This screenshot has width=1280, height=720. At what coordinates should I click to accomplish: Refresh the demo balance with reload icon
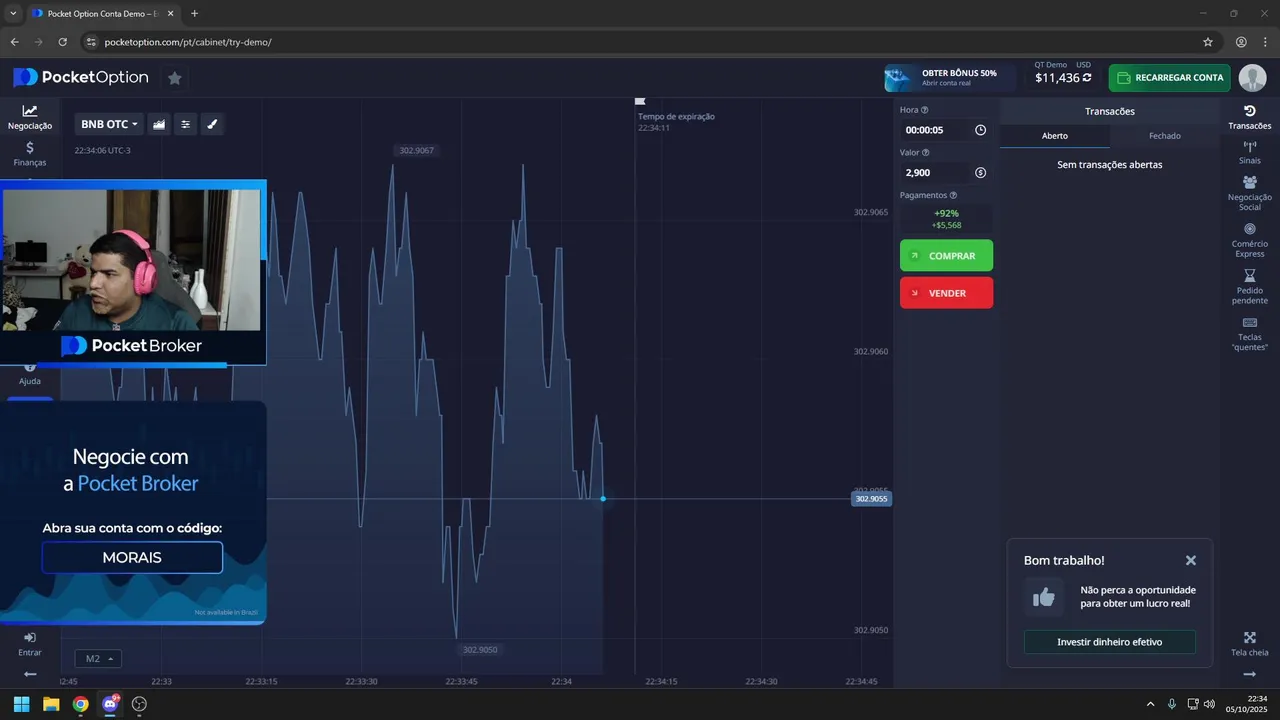tap(1087, 78)
